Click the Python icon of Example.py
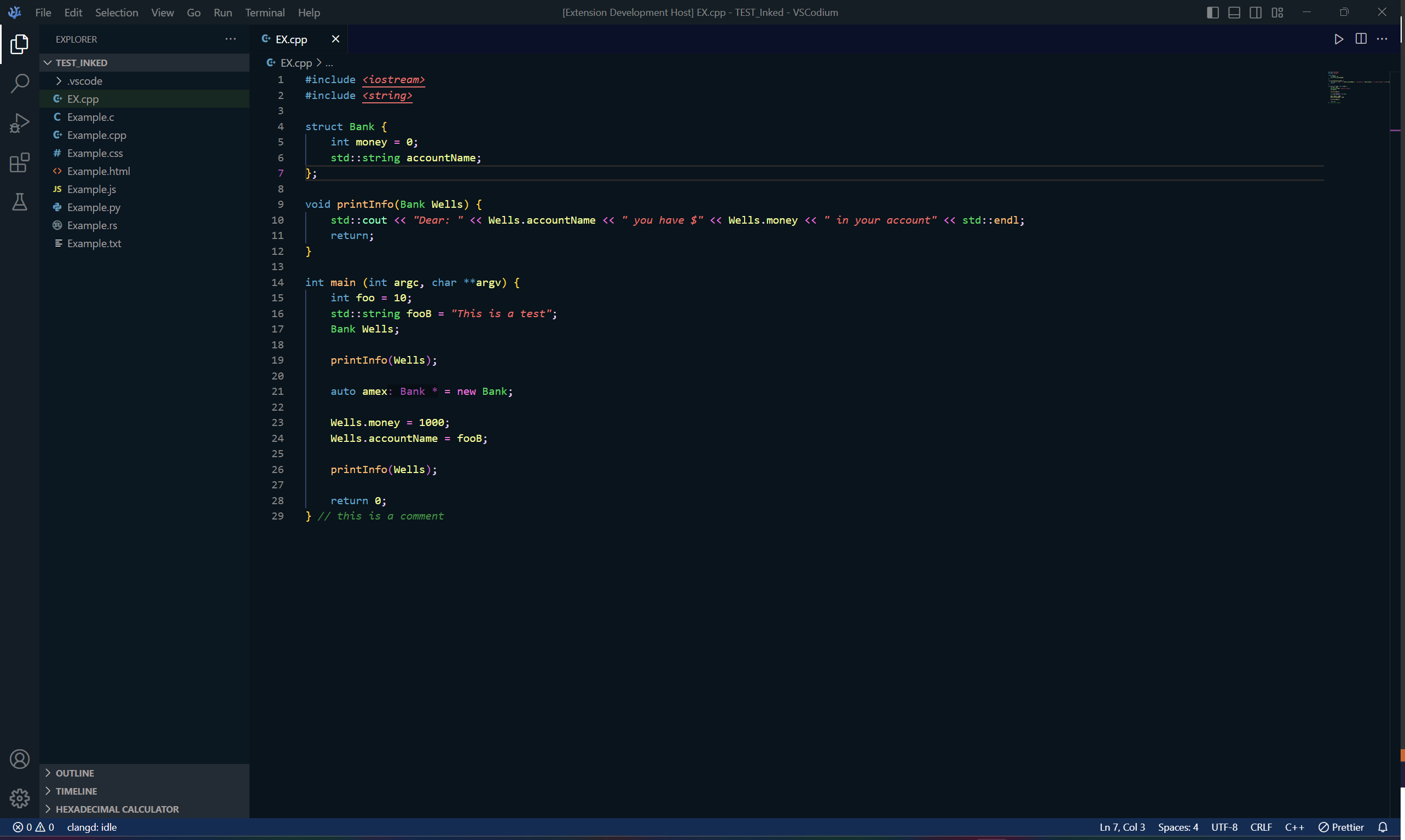 pyautogui.click(x=57, y=207)
